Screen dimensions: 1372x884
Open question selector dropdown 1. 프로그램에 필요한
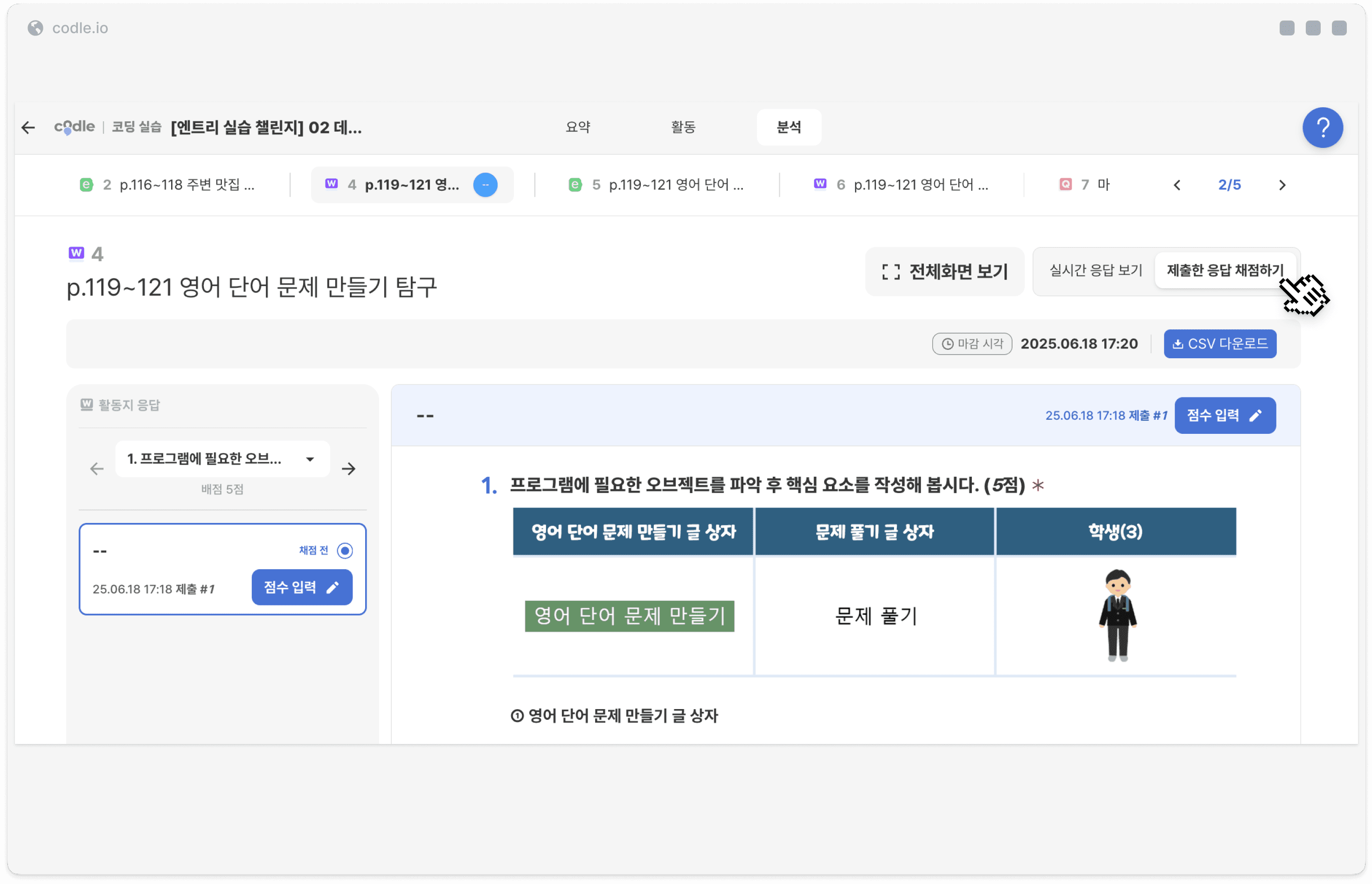222,459
